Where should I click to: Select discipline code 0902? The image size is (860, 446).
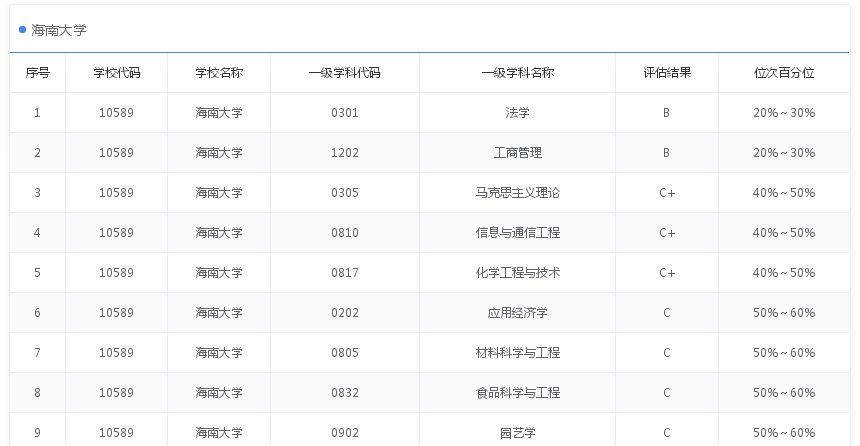(344, 433)
